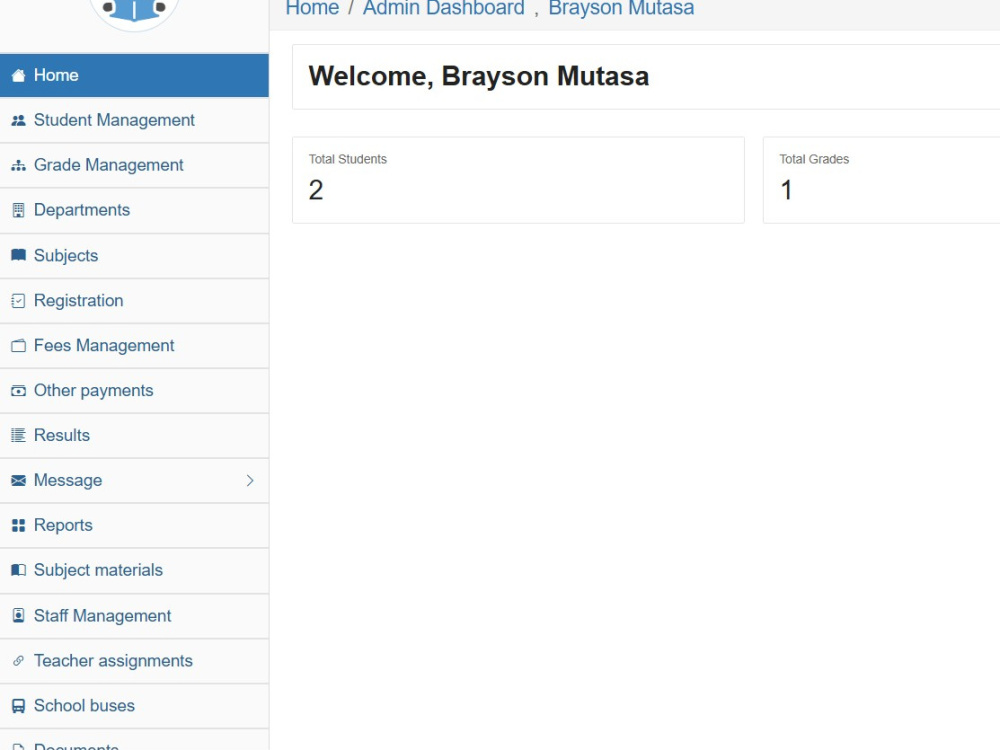The image size is (1000, 750).
Task: Click the Grade Management hierarchy icon
Action: click(18, 165)
